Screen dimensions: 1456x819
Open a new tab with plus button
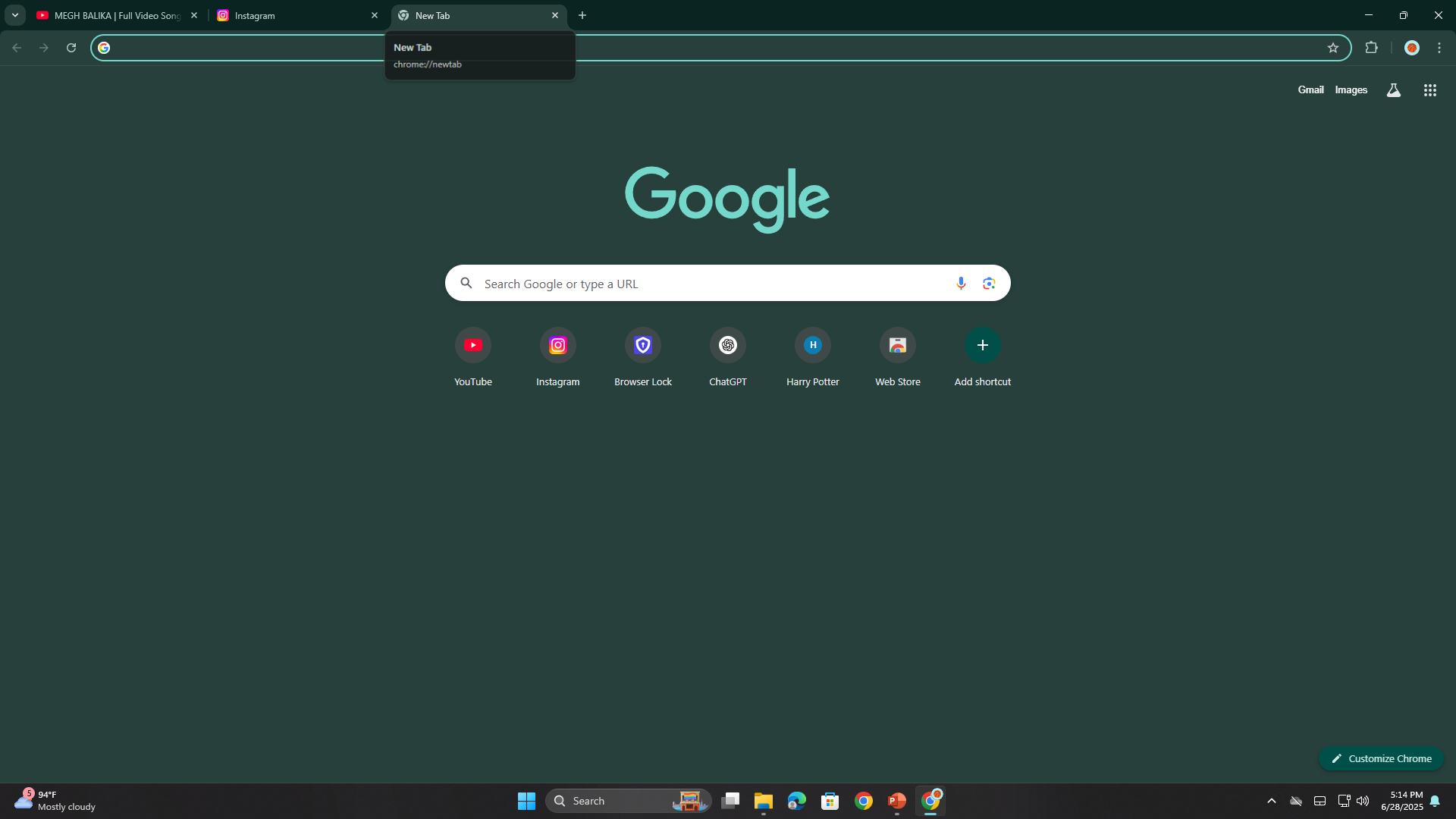click(582, 15)
